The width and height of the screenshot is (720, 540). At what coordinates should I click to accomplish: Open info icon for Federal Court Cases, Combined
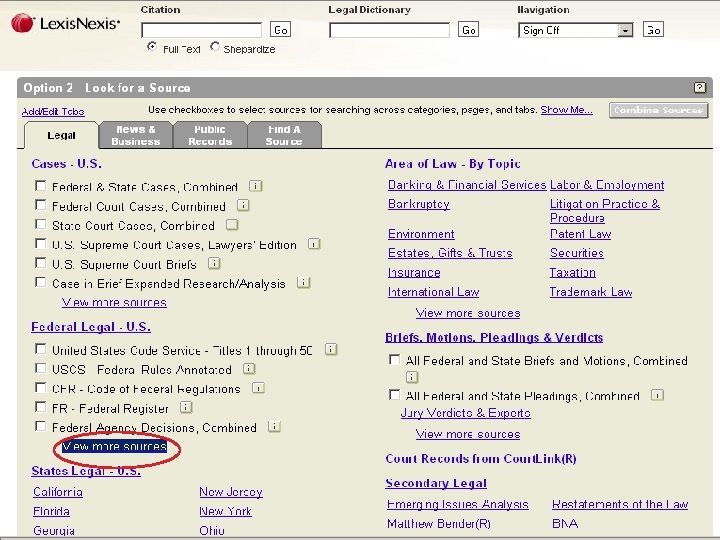(243, 205)
